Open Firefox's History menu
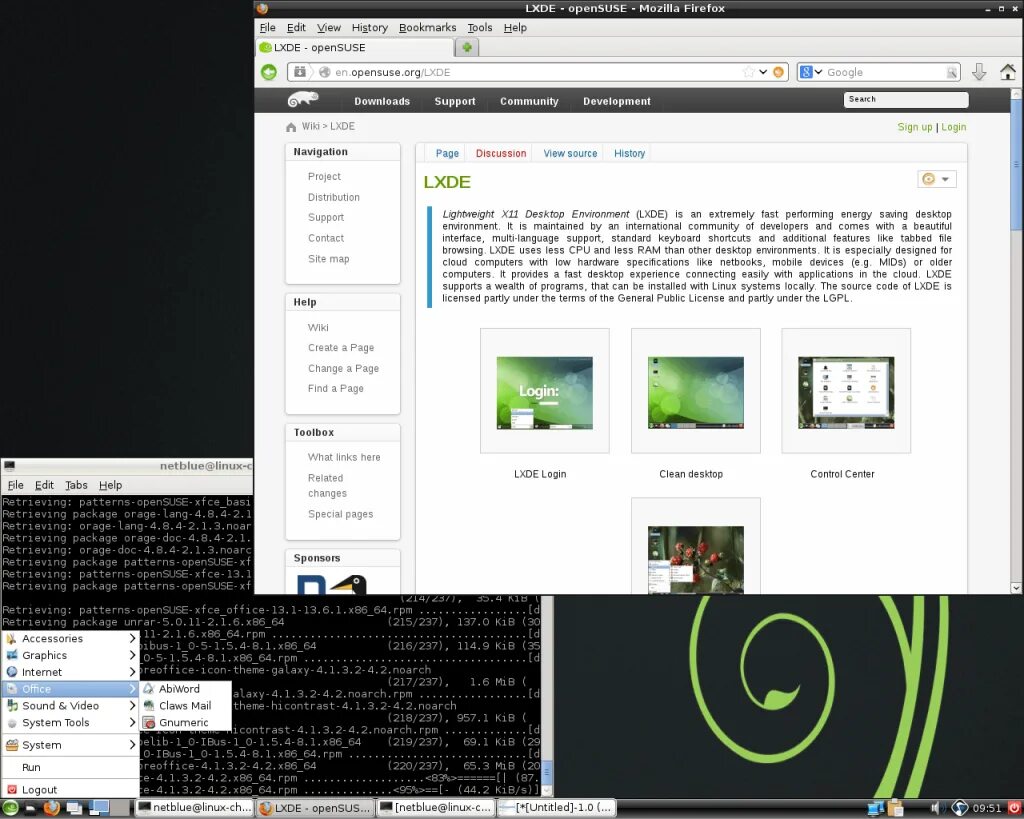 (370, 27)
